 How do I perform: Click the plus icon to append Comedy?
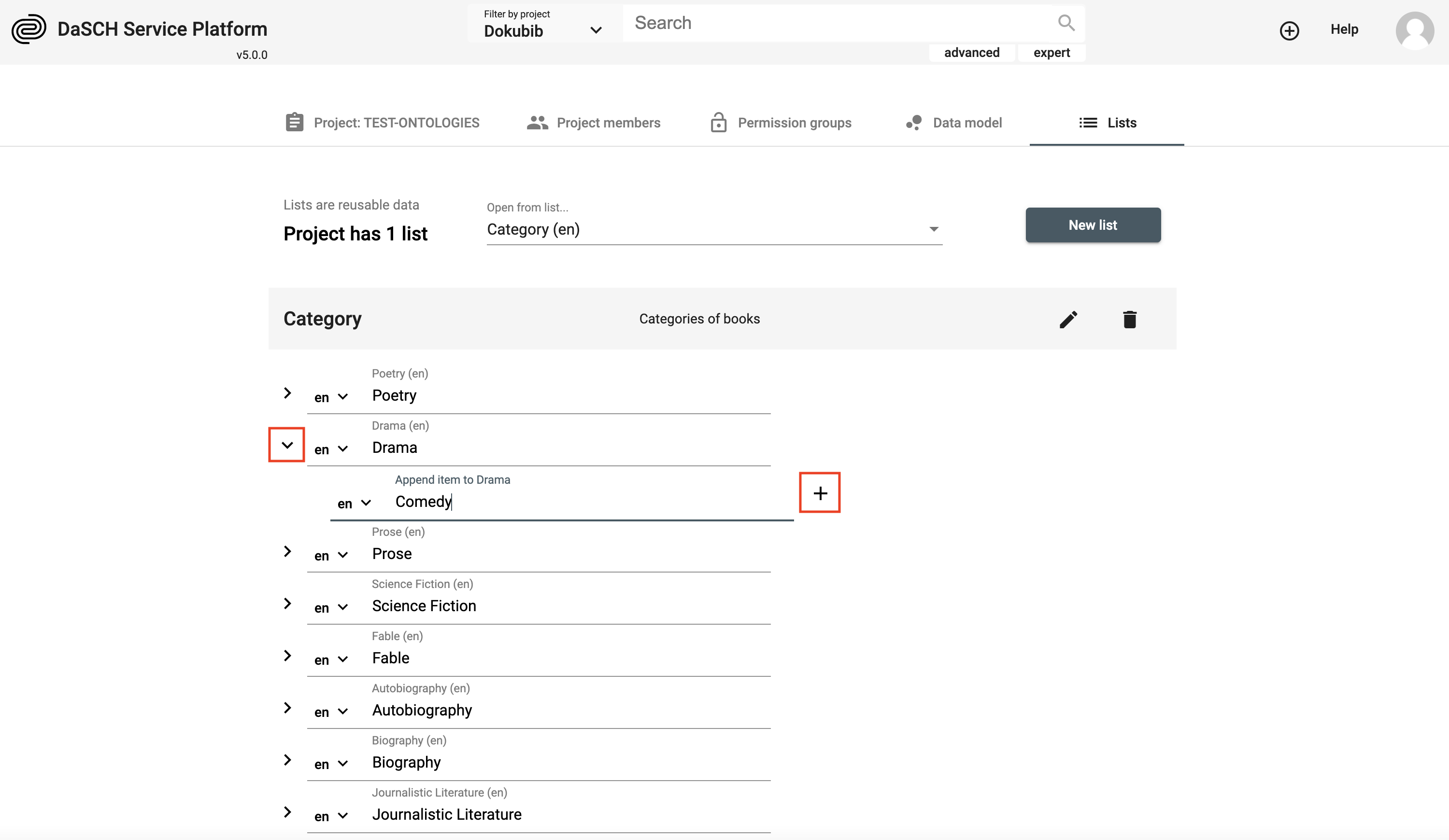[820, 493]
